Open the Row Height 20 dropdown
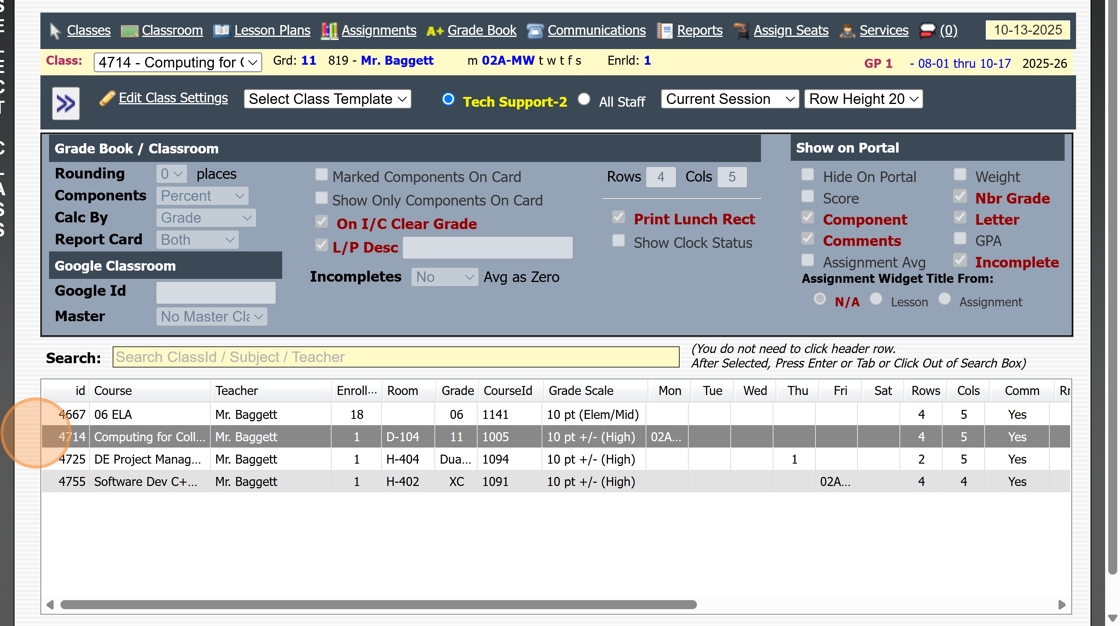 coord(864,99)
